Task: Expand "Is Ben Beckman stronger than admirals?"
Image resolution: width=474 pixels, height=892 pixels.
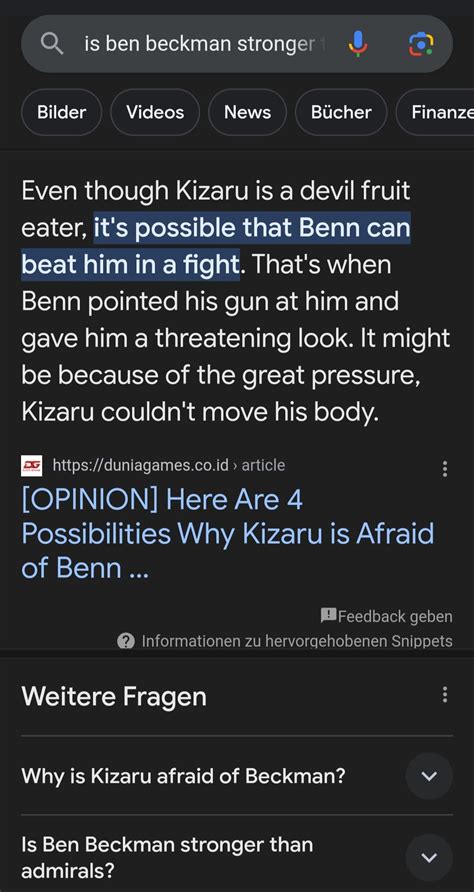Action: [x=237, y=857]
